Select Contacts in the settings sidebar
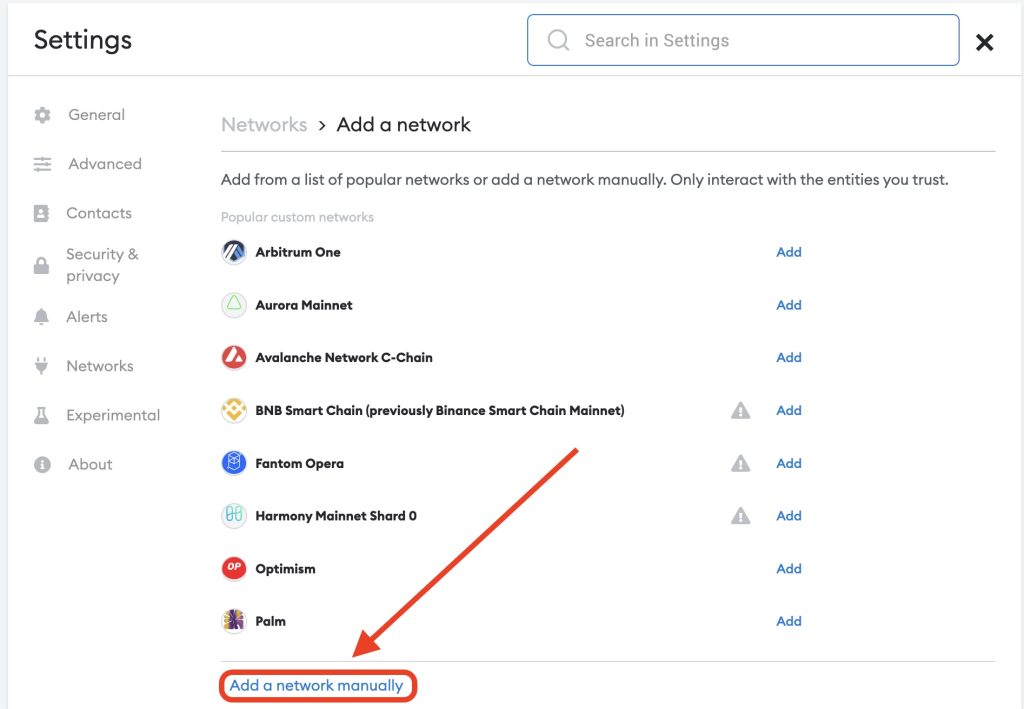Screen dimensions: 1024x709 pyautogui.click(x=98, y=213)
